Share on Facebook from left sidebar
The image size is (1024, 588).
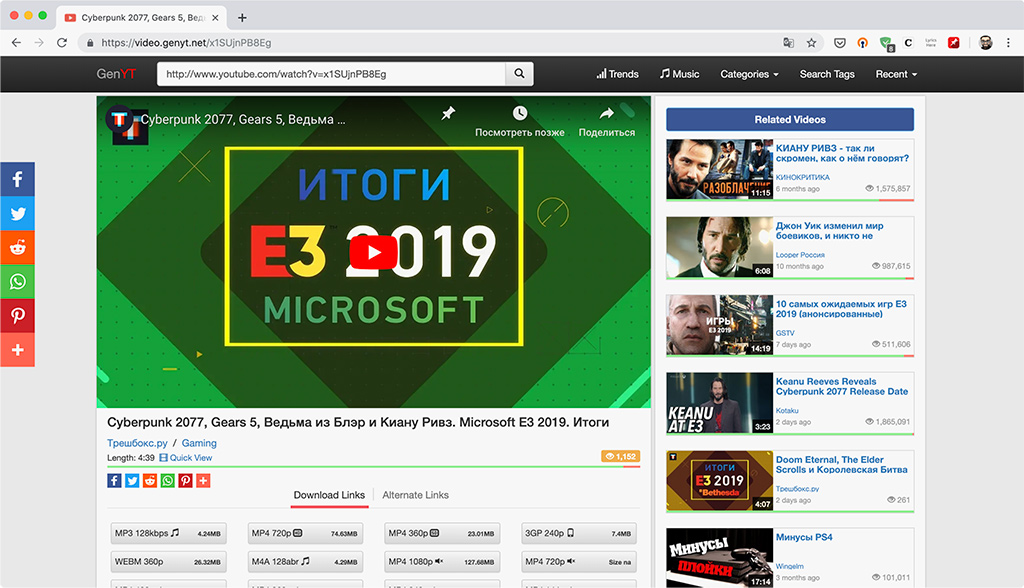point(18,179)
